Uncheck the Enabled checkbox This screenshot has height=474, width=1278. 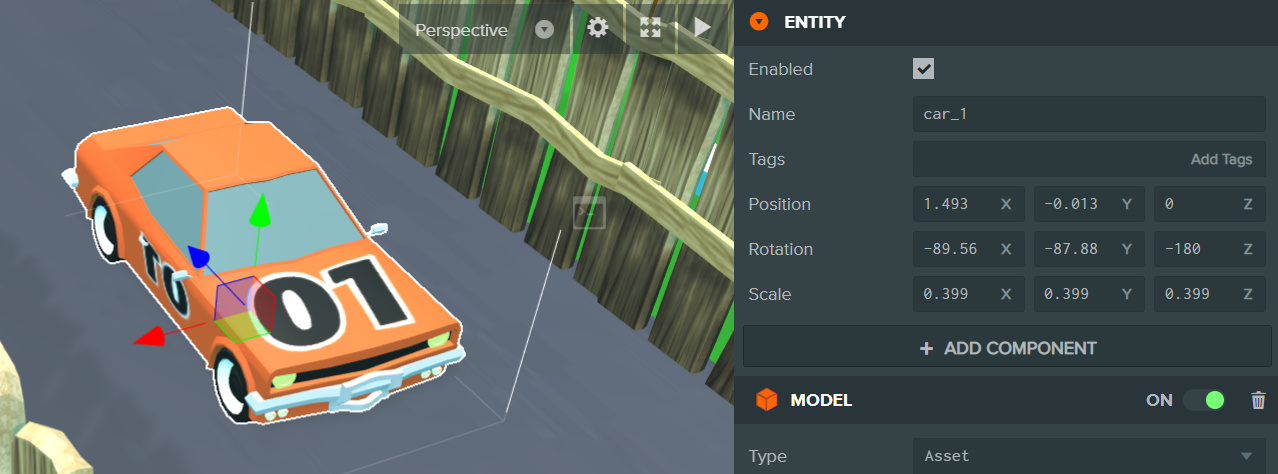924,69
